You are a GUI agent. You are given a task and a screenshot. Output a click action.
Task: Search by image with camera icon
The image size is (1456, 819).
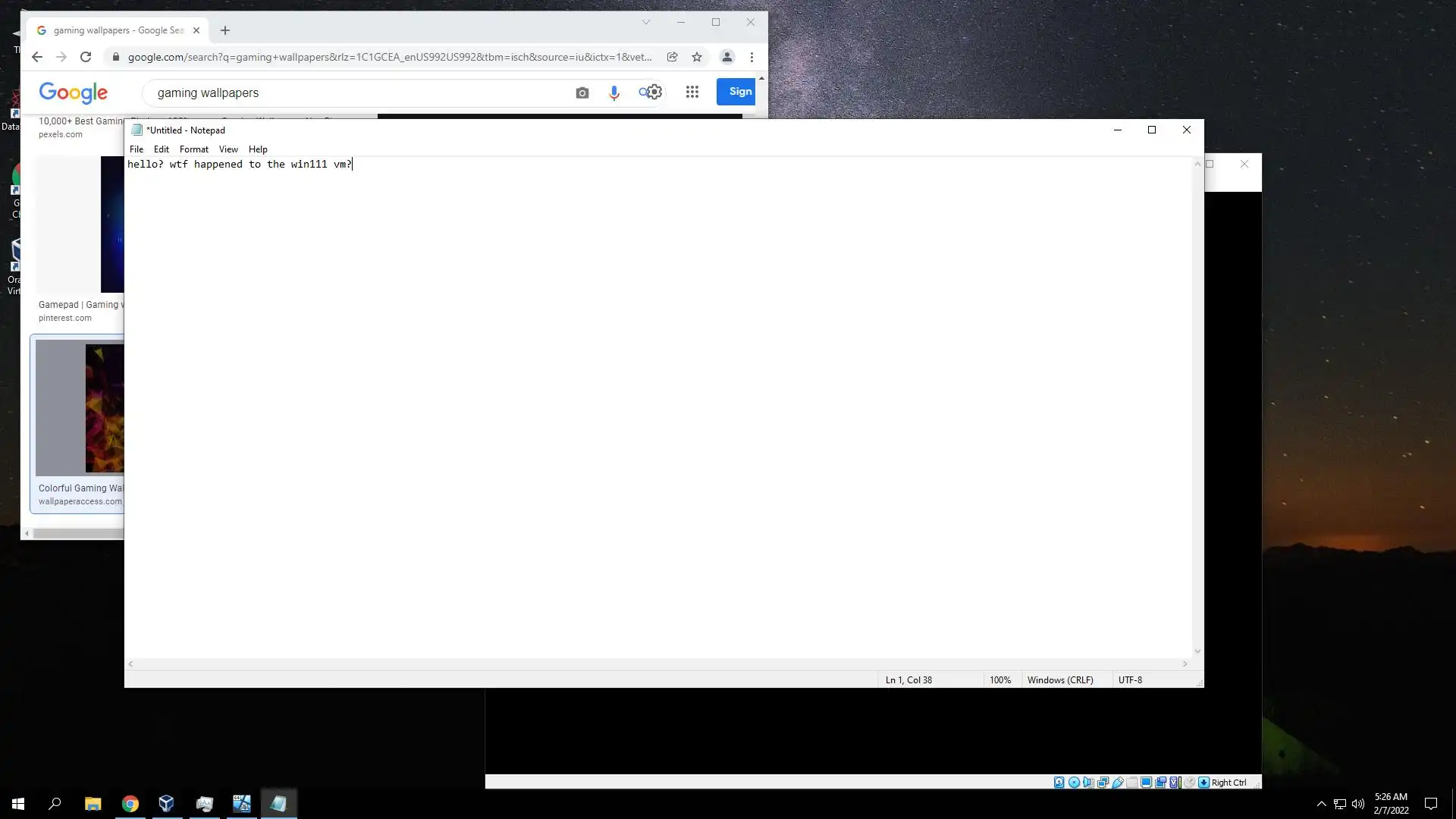[582, 93]
